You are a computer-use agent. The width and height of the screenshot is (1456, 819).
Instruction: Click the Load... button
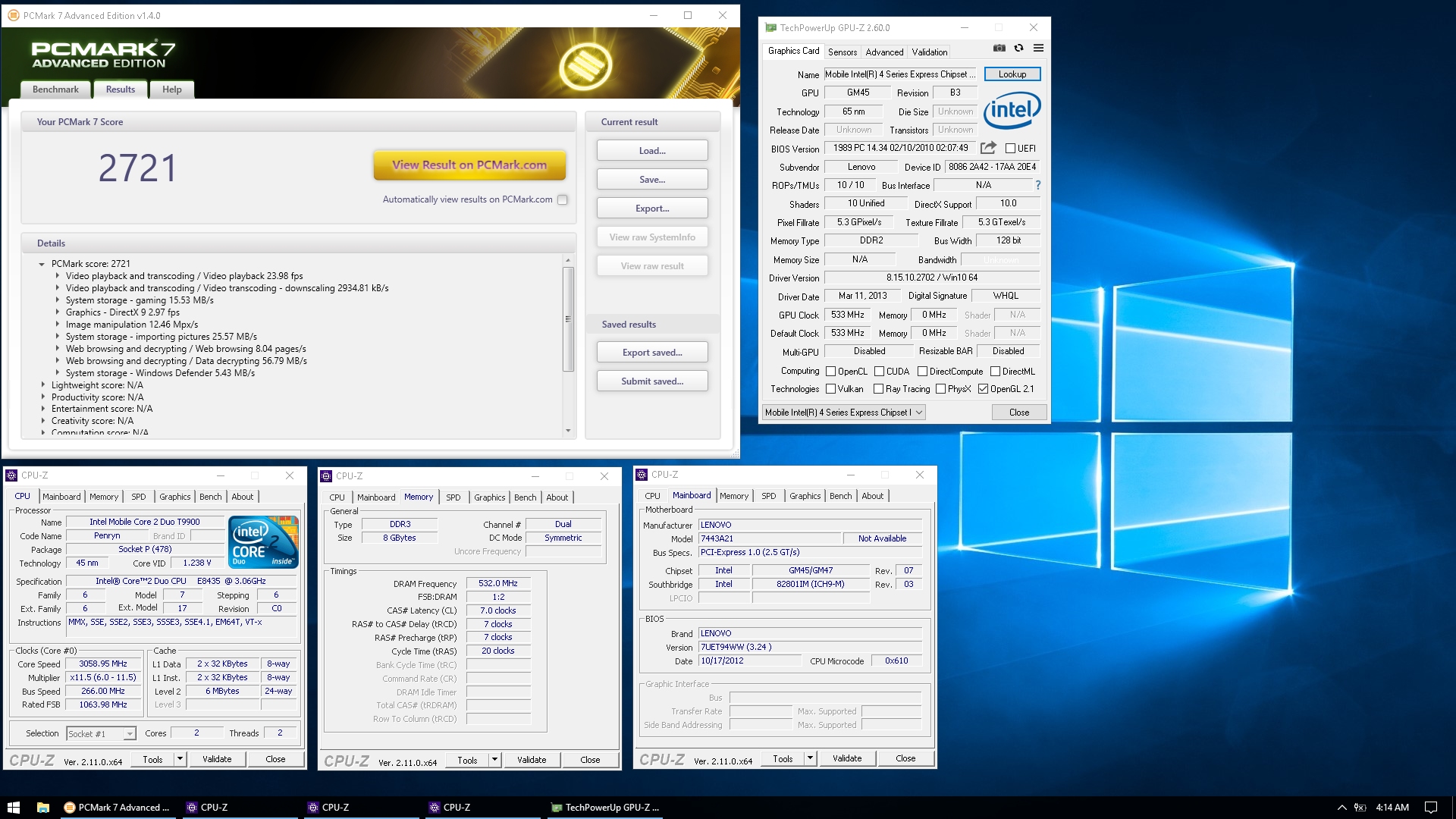[652, 151]
